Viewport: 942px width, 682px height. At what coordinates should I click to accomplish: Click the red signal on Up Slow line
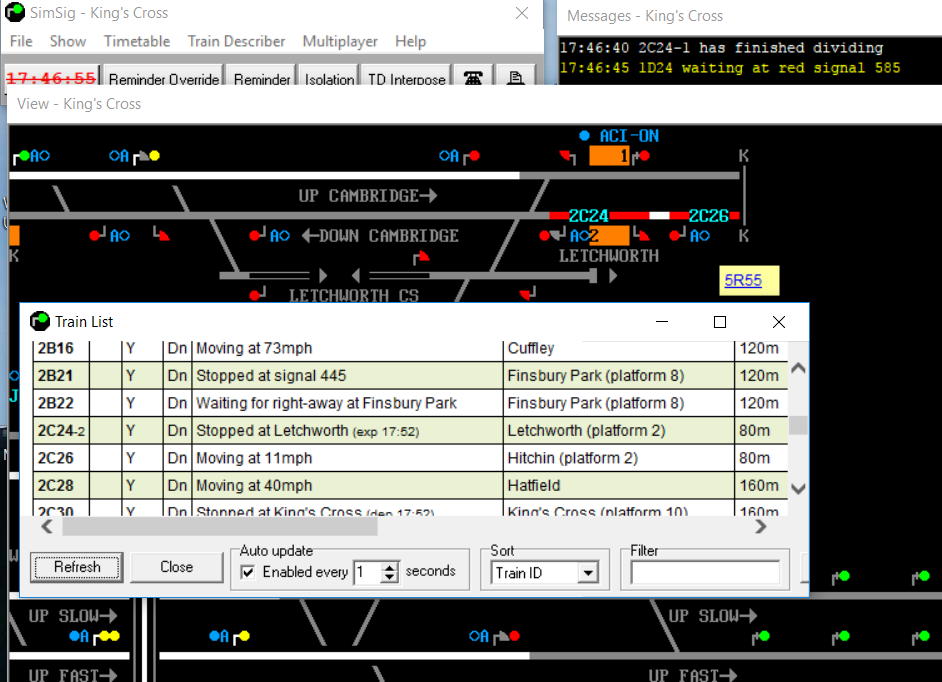point(514,636)
